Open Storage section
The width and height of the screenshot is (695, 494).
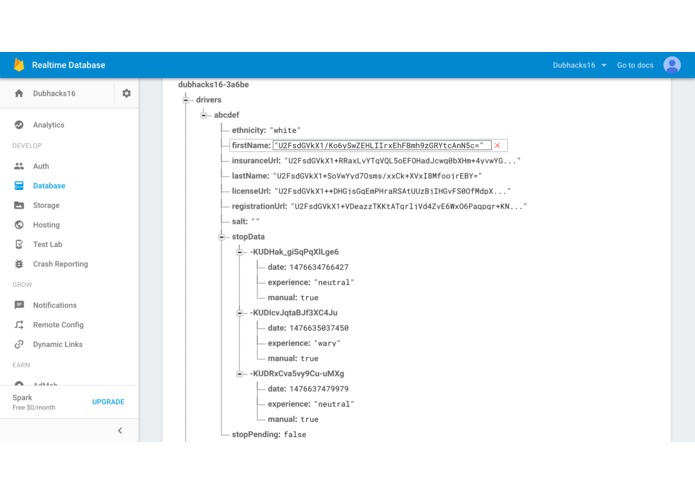coord(46,205)
